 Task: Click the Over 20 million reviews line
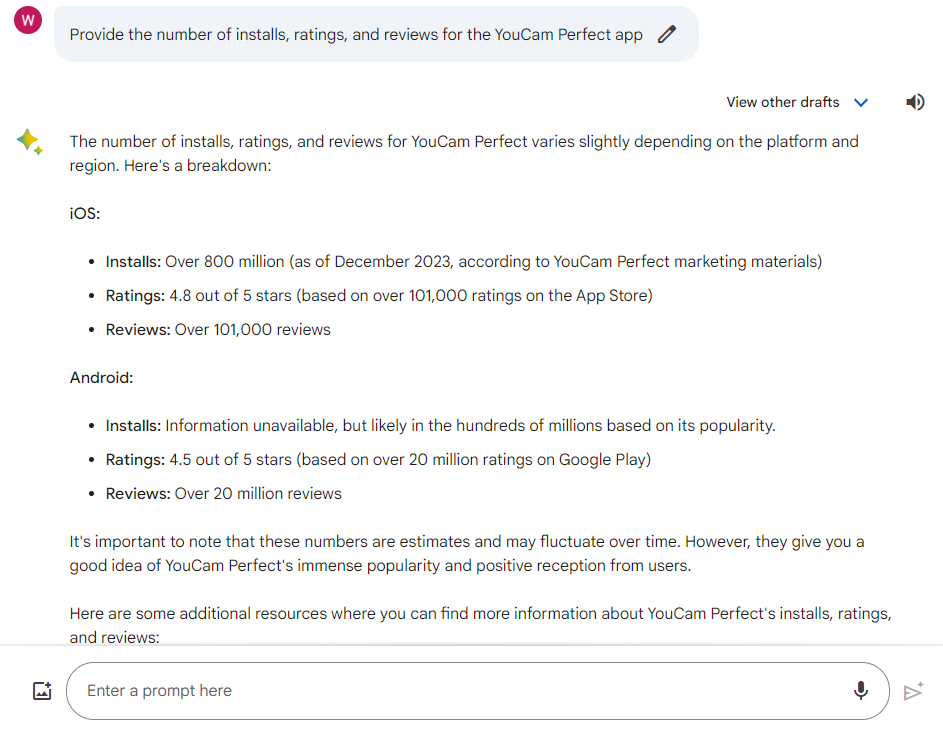224,494
